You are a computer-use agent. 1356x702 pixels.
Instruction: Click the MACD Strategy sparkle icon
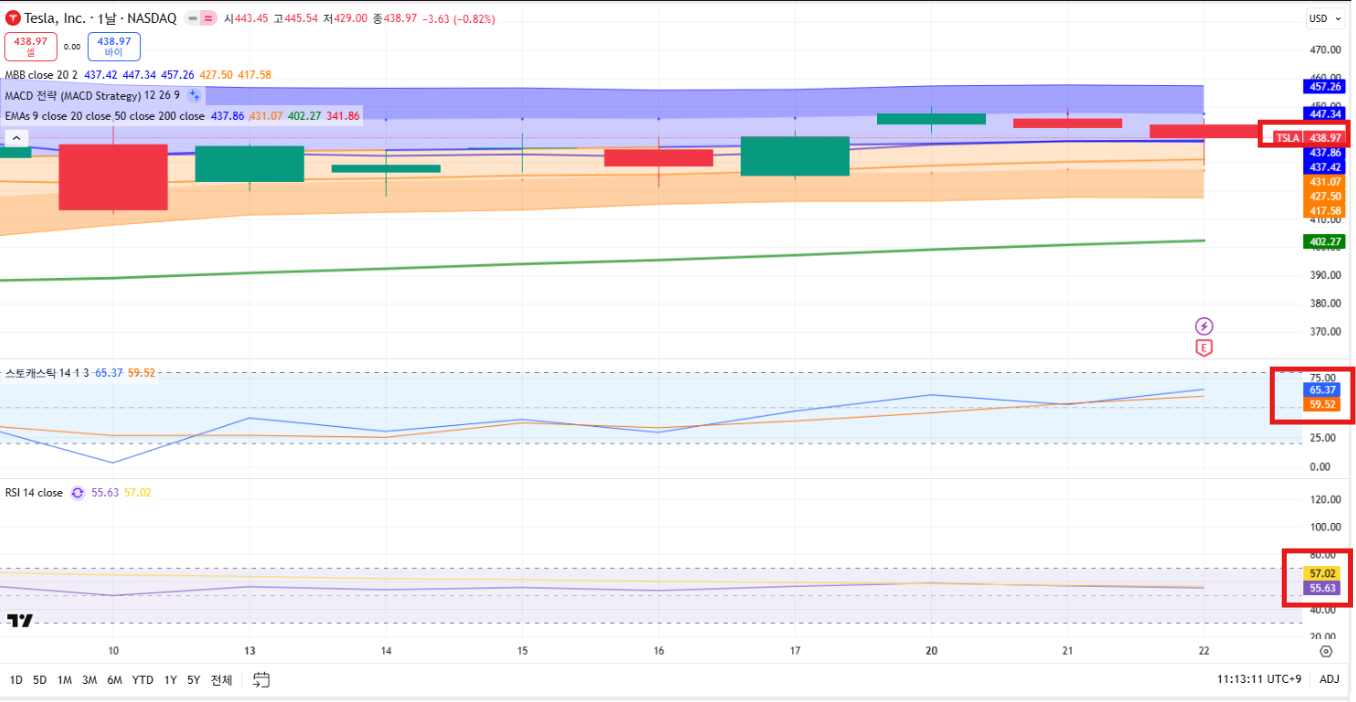[194, 96]
